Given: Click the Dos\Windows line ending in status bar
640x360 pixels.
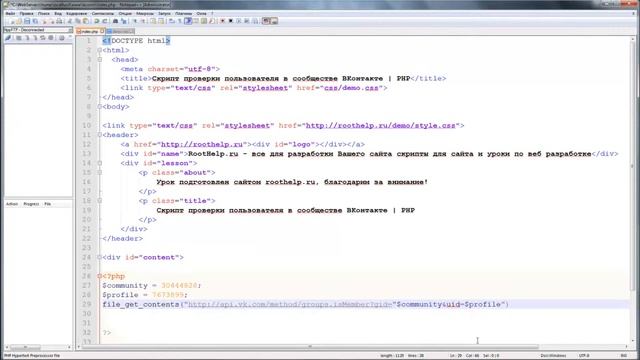Looking at the screenshot, I should pos(553,356).
